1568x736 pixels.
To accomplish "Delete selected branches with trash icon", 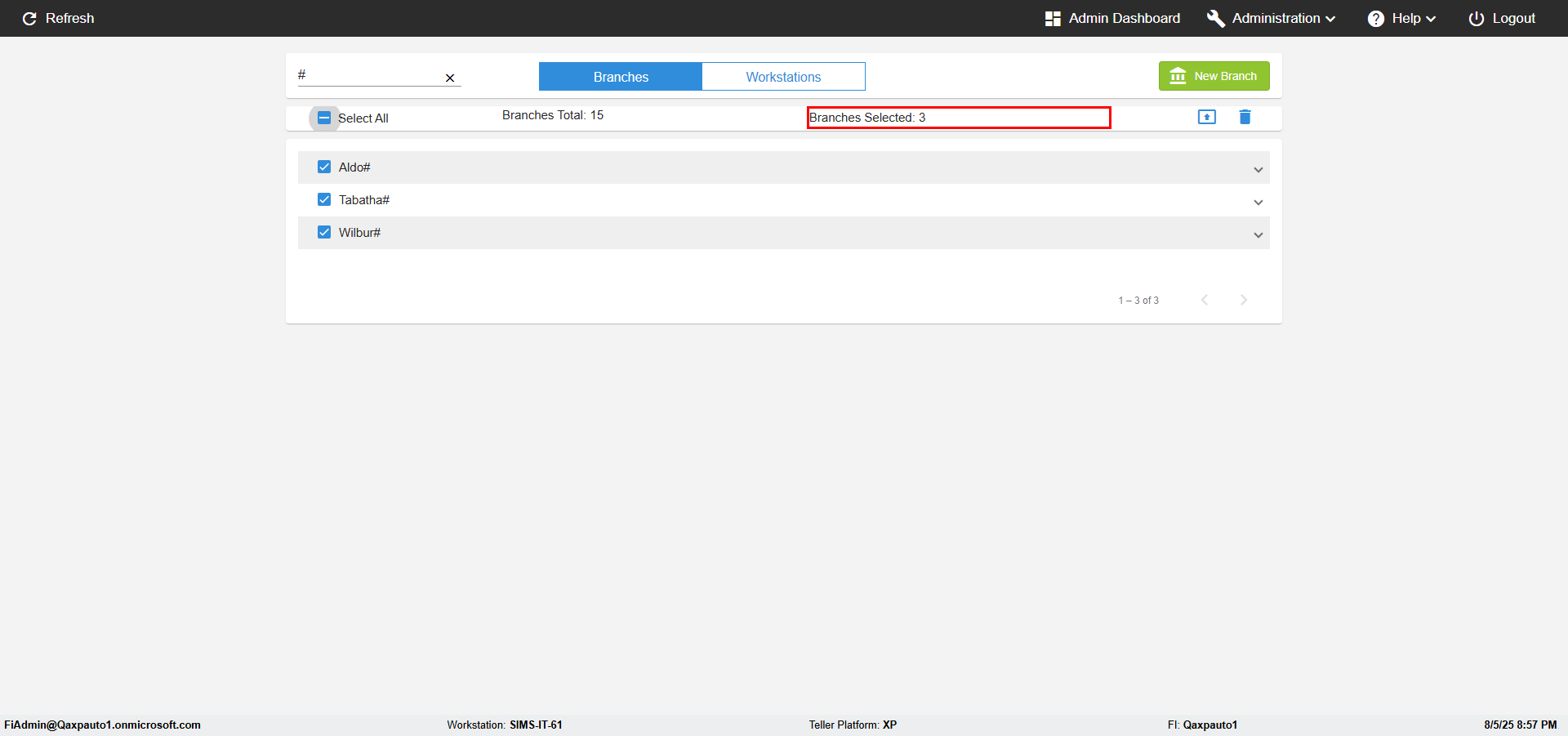I will (x=1245, y=117).
